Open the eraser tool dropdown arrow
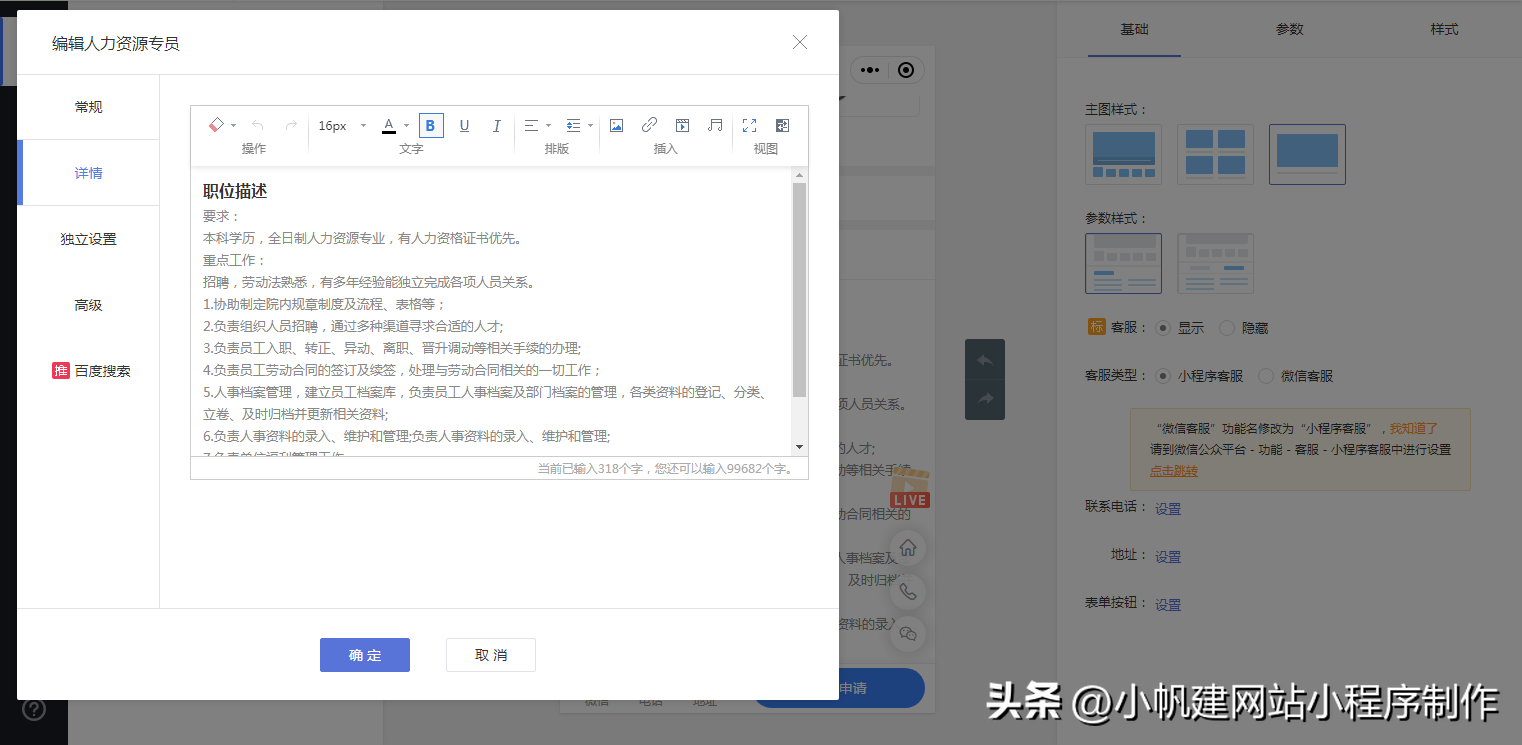The image size is (1522, 745). point(234,126)
